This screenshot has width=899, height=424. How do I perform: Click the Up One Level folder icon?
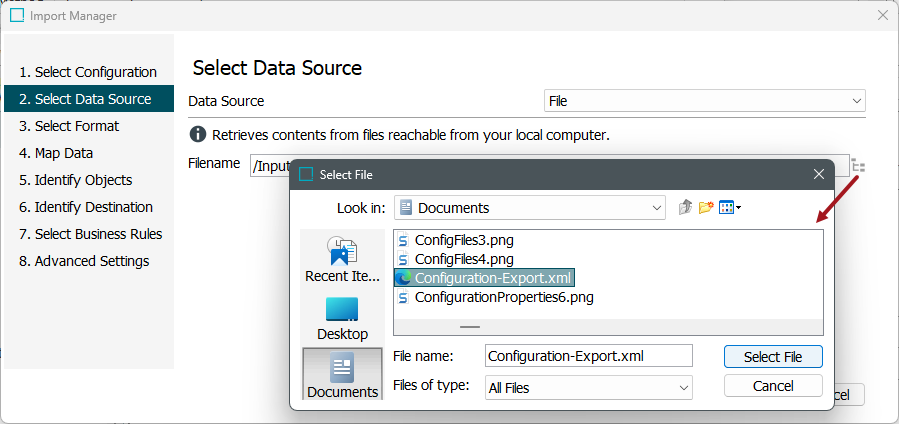[685, 208]
